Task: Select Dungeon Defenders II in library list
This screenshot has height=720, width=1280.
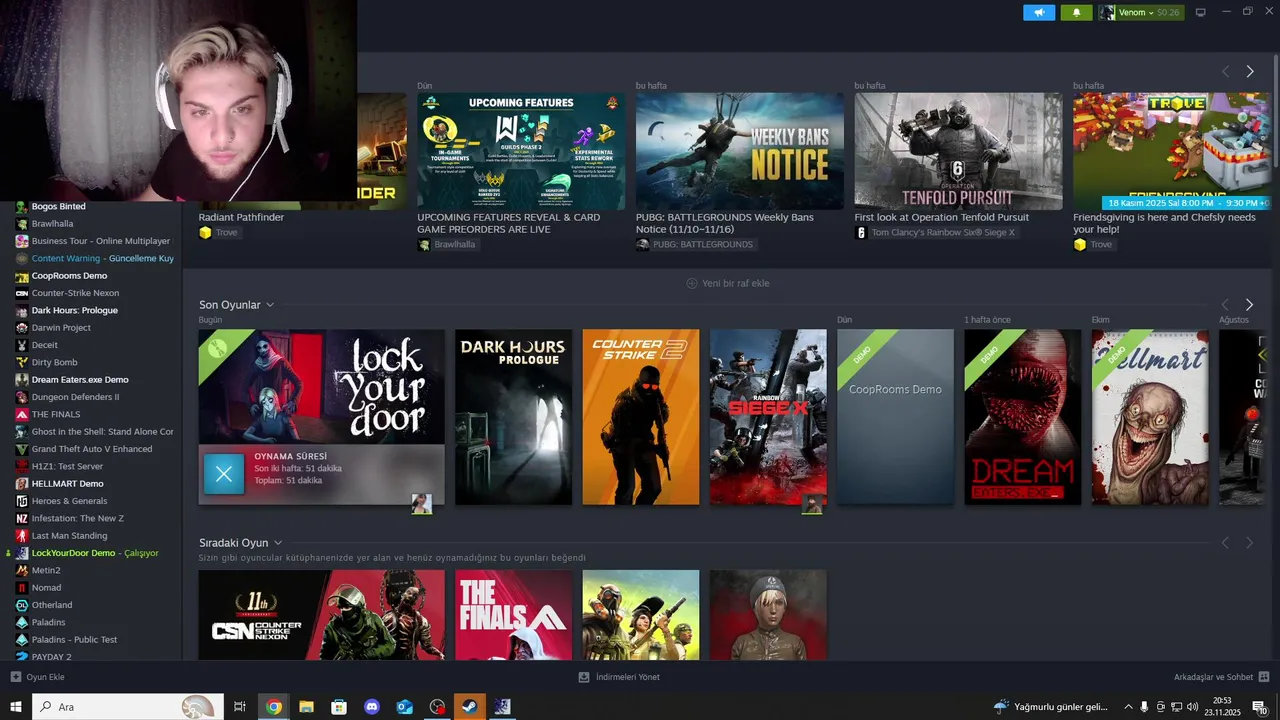Action: (x=75, y=397)
